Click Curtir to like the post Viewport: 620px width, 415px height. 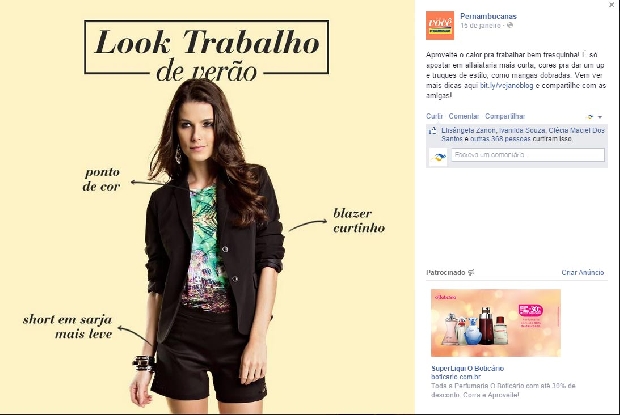[434, 116]
